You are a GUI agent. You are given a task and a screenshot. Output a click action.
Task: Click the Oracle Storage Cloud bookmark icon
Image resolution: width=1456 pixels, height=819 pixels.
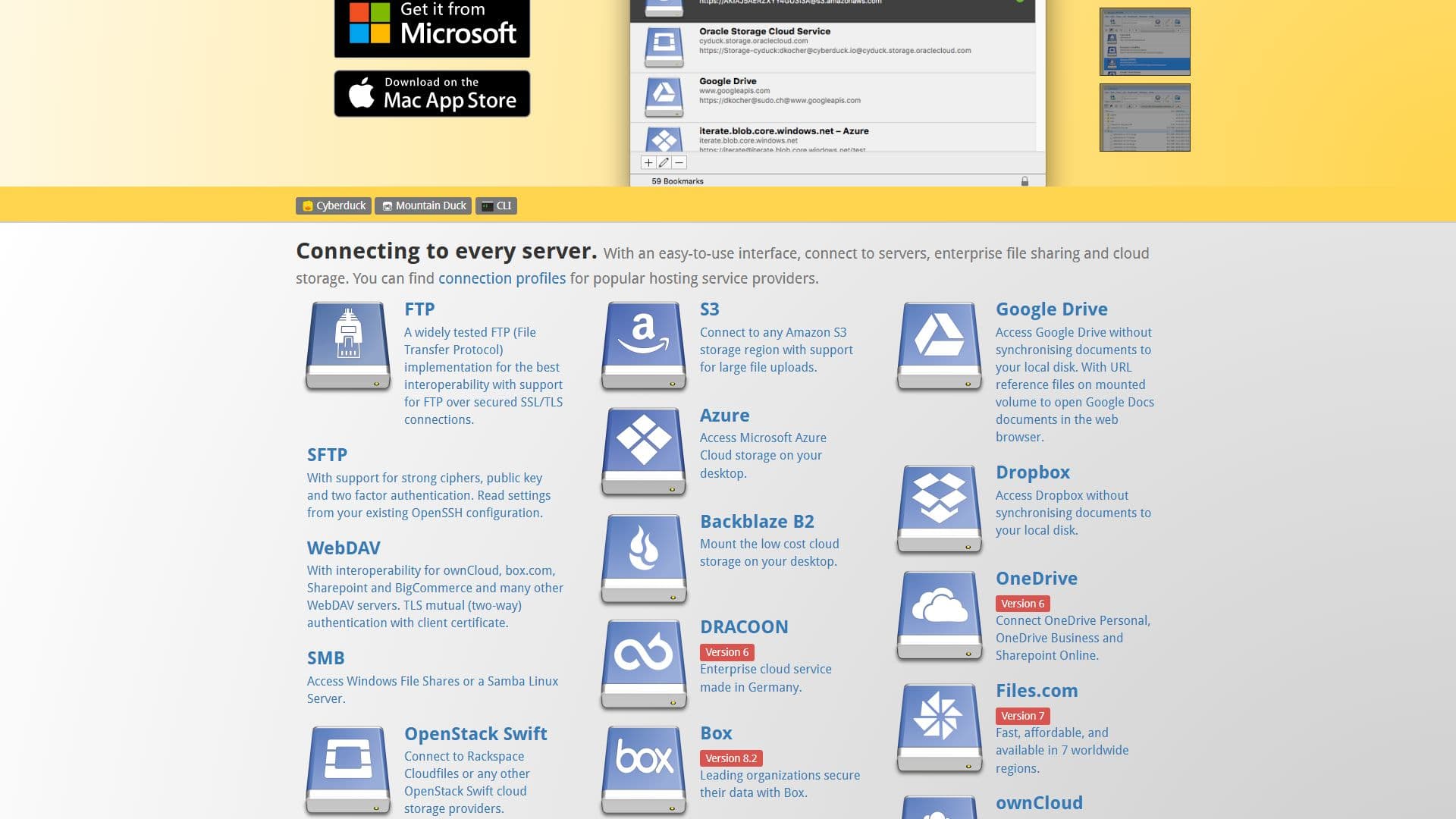coord(664,47)
